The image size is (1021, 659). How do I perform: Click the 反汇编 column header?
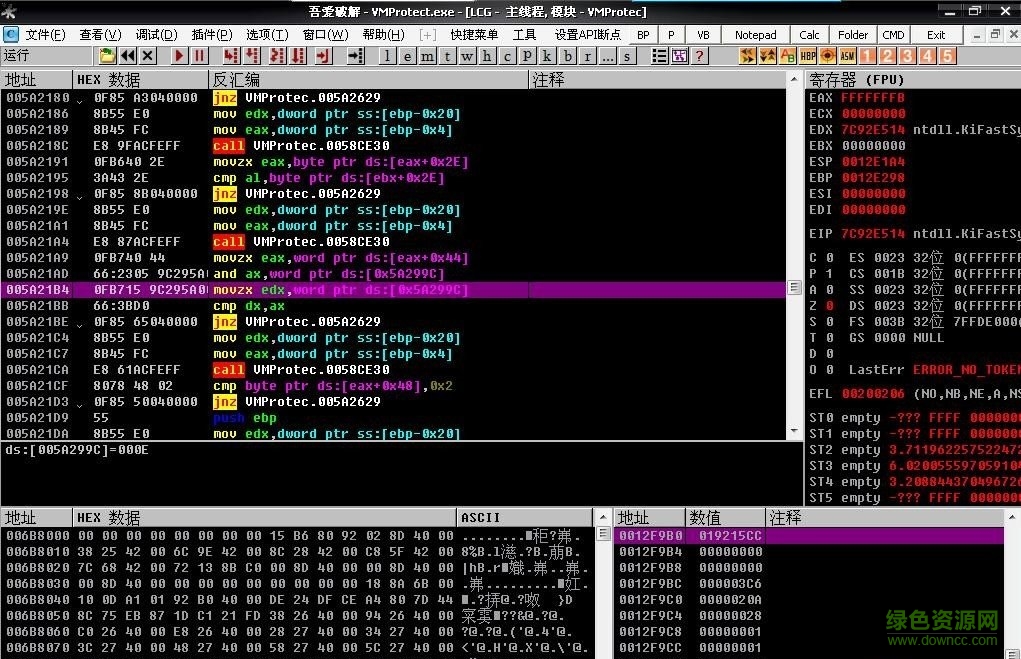[369, 79]
